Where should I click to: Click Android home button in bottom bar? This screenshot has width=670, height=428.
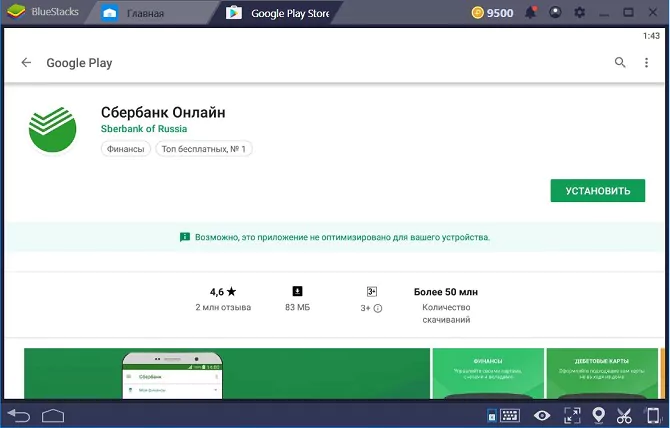pos(53,416)
